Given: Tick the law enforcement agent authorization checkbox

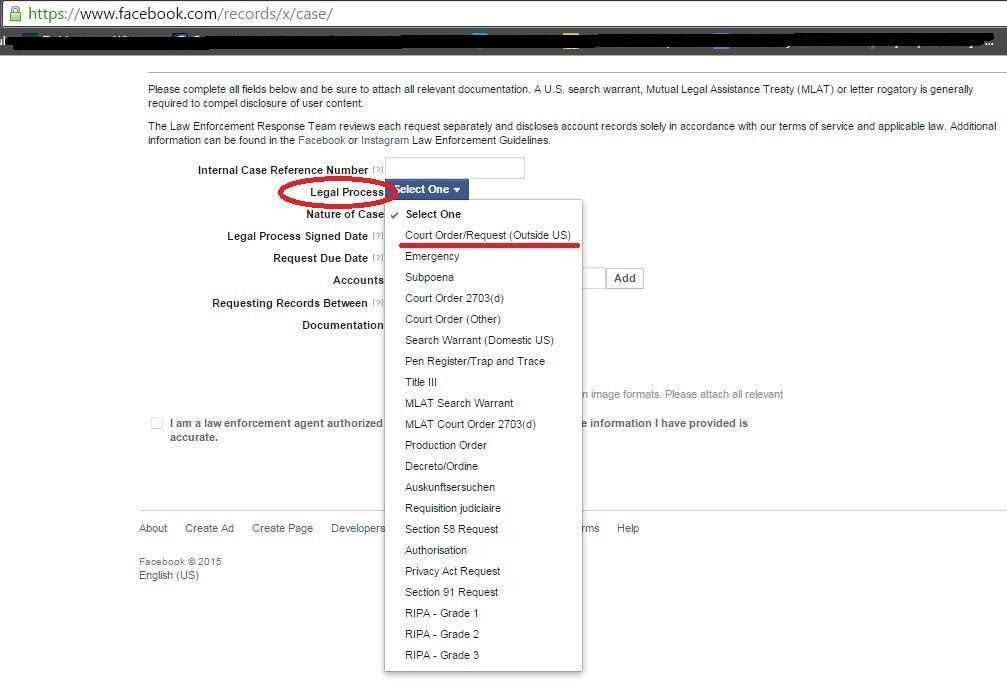Looking at the screenshot, I should [x=157, y=423].
